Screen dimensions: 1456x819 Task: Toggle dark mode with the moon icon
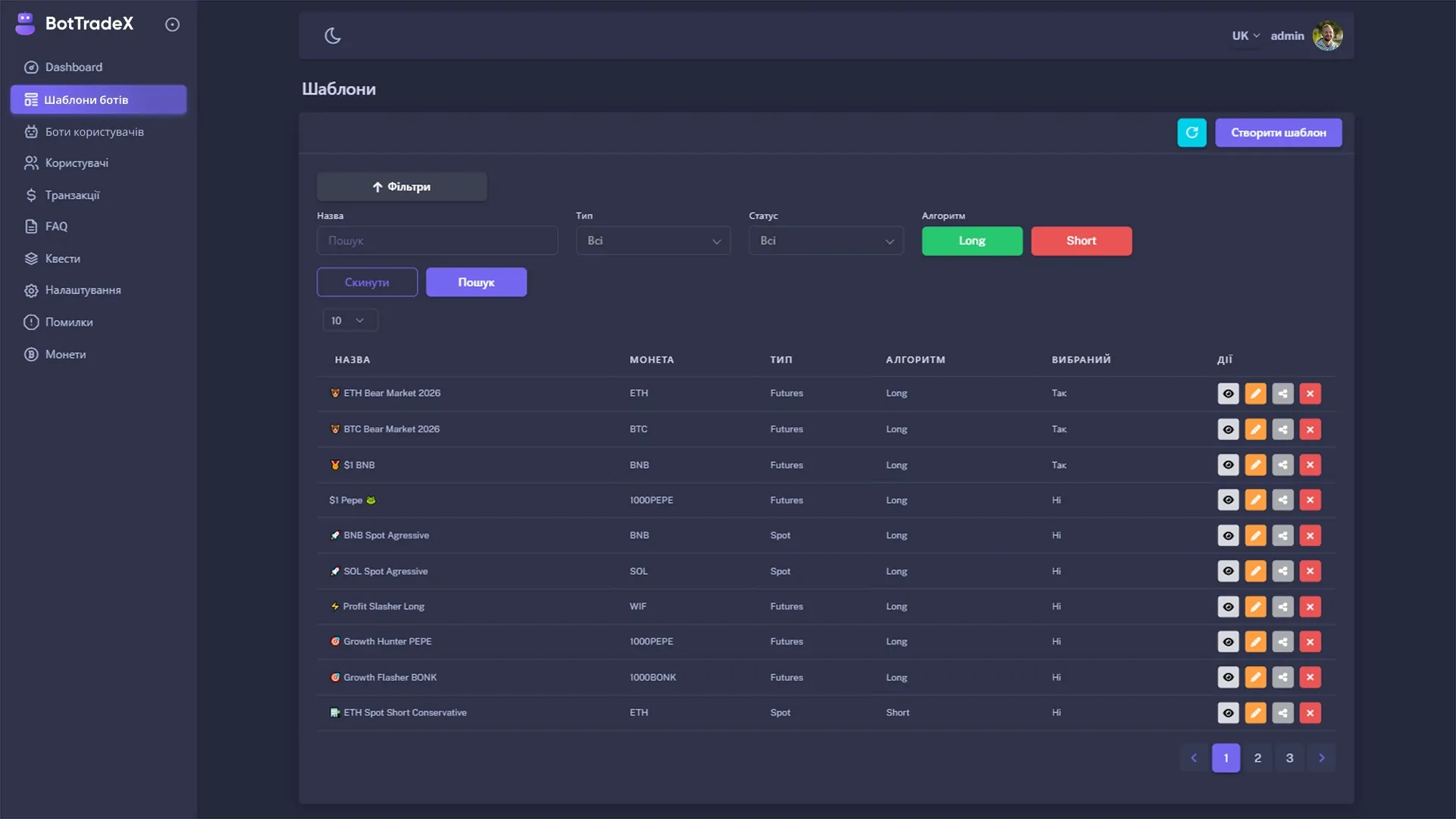333,35
